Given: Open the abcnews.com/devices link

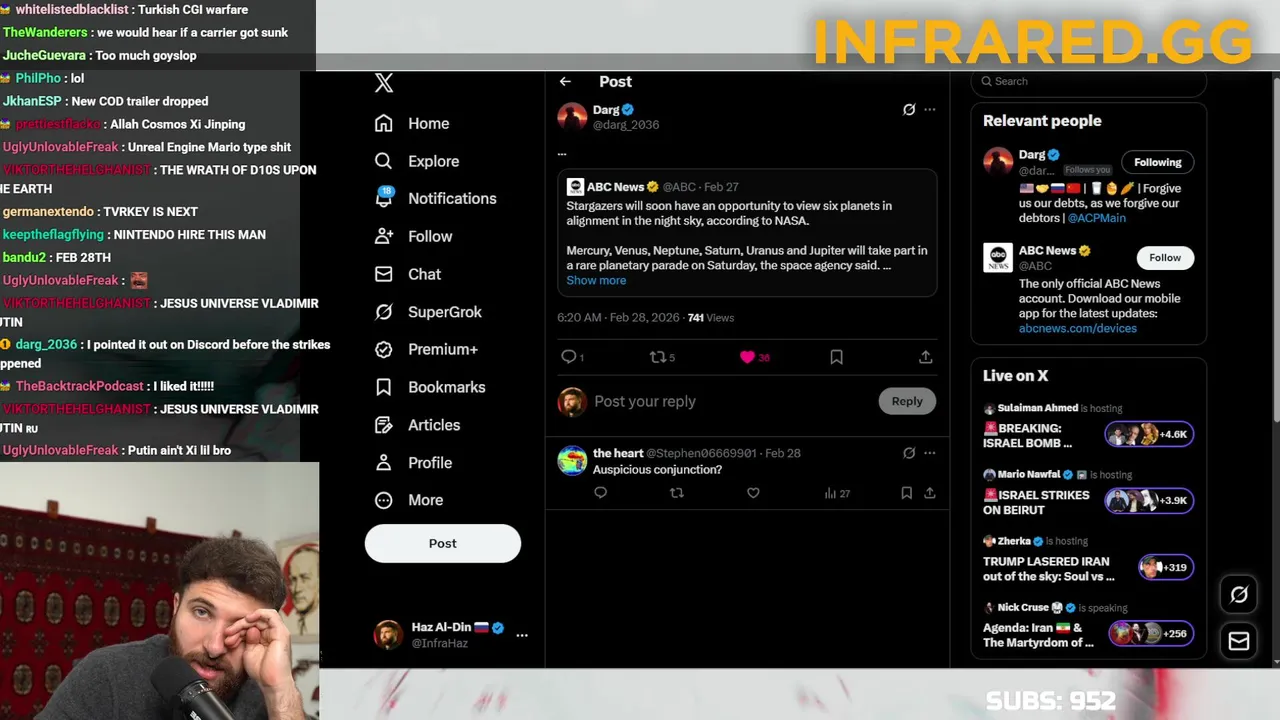Looking at the screenshot, I should tap(1077, 328).
